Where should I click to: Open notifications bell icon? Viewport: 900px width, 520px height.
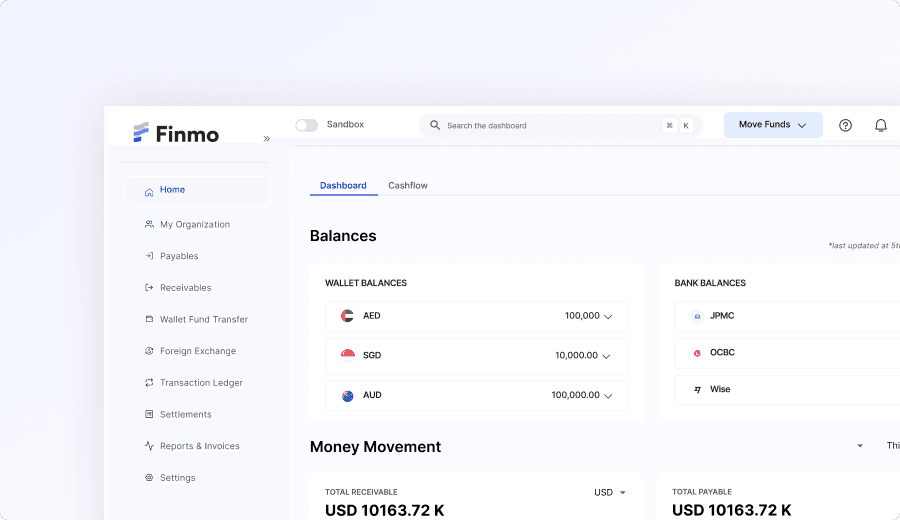coord(881,125)
